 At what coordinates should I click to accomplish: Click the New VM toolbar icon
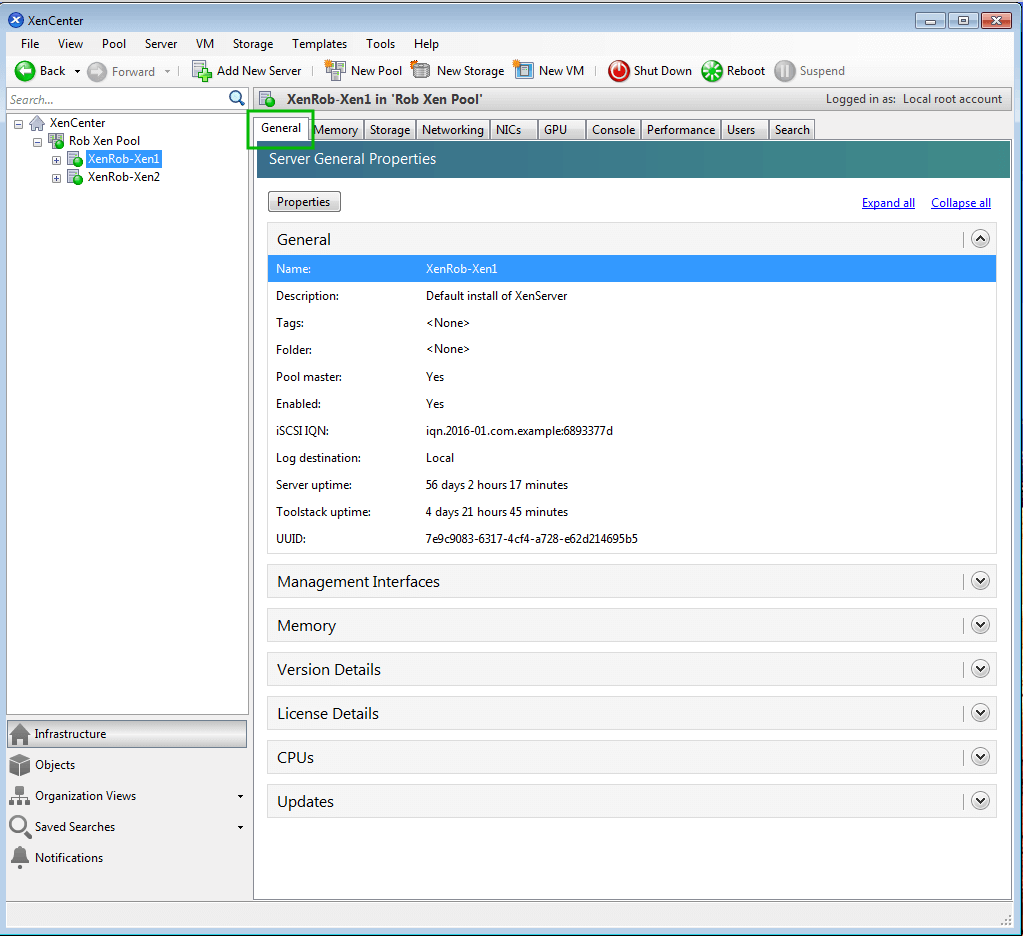click(524, 71)
